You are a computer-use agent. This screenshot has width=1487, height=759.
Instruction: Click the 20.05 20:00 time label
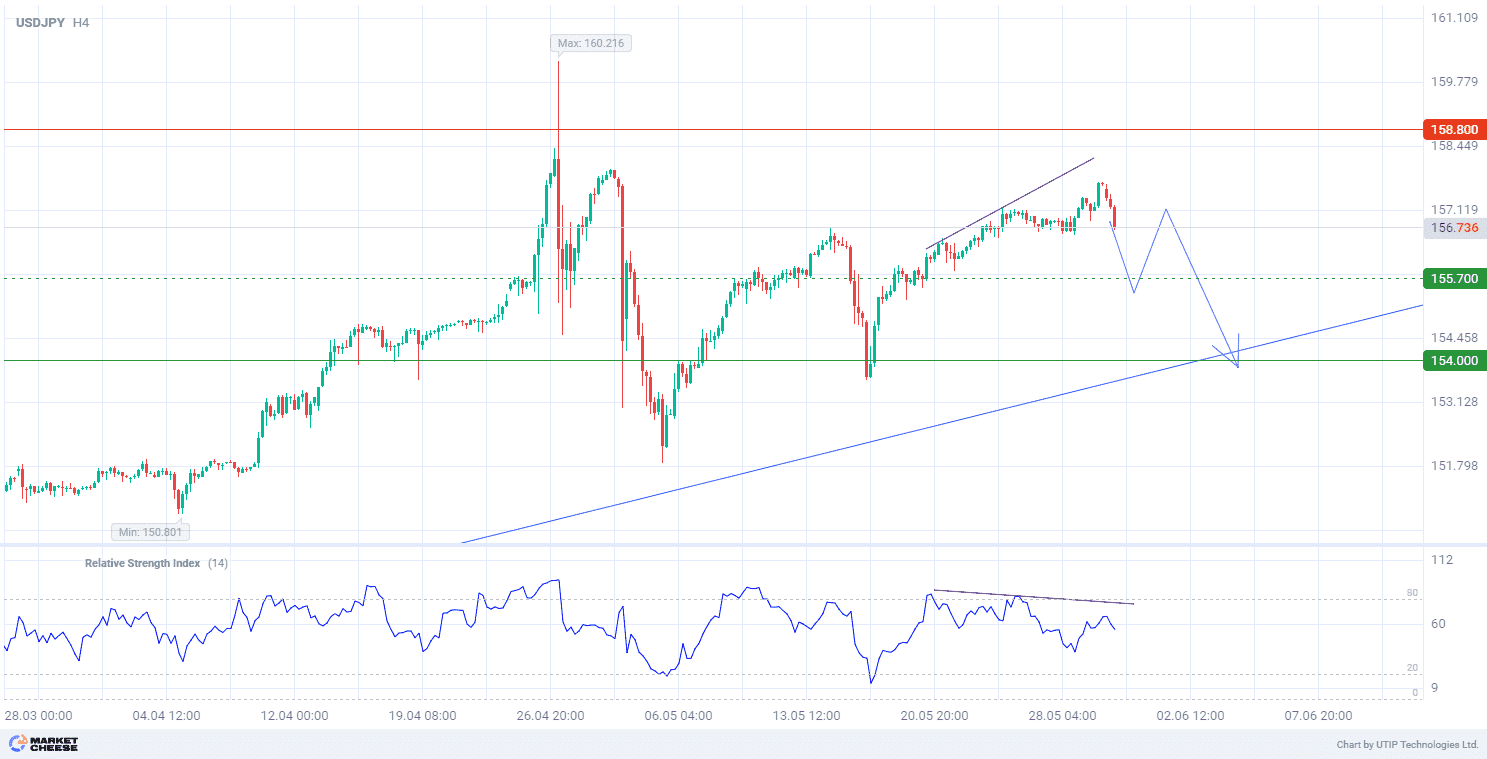[x=934, y=716]
